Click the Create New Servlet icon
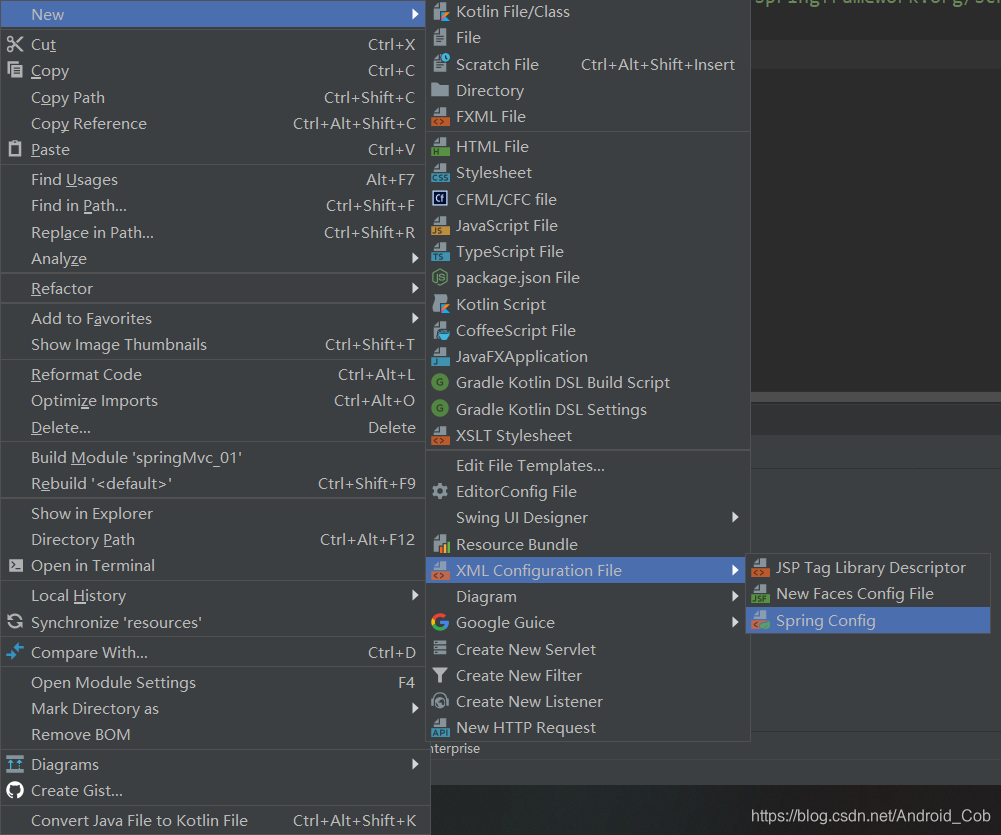Screen dimensions: 1001x835 pyautogui.click(x=440, y=649)
